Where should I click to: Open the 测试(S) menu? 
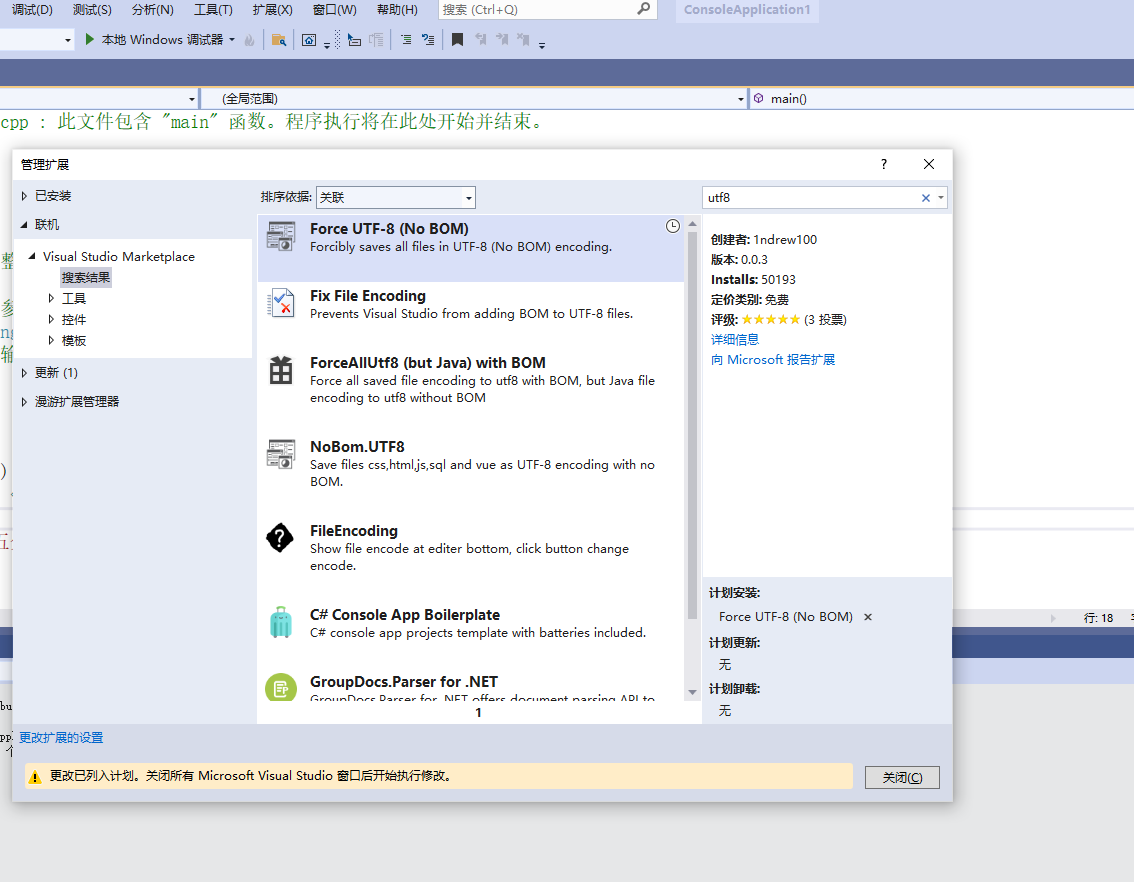coord(92,9)
